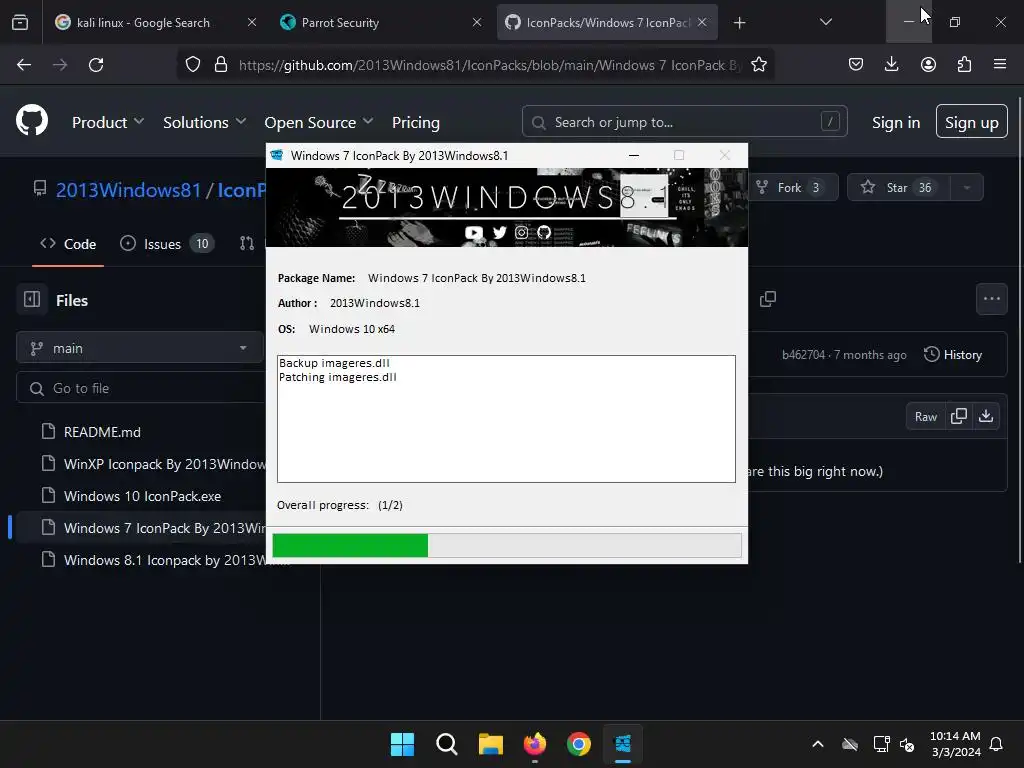
Task: Download raw file icon
Action: 986,416
